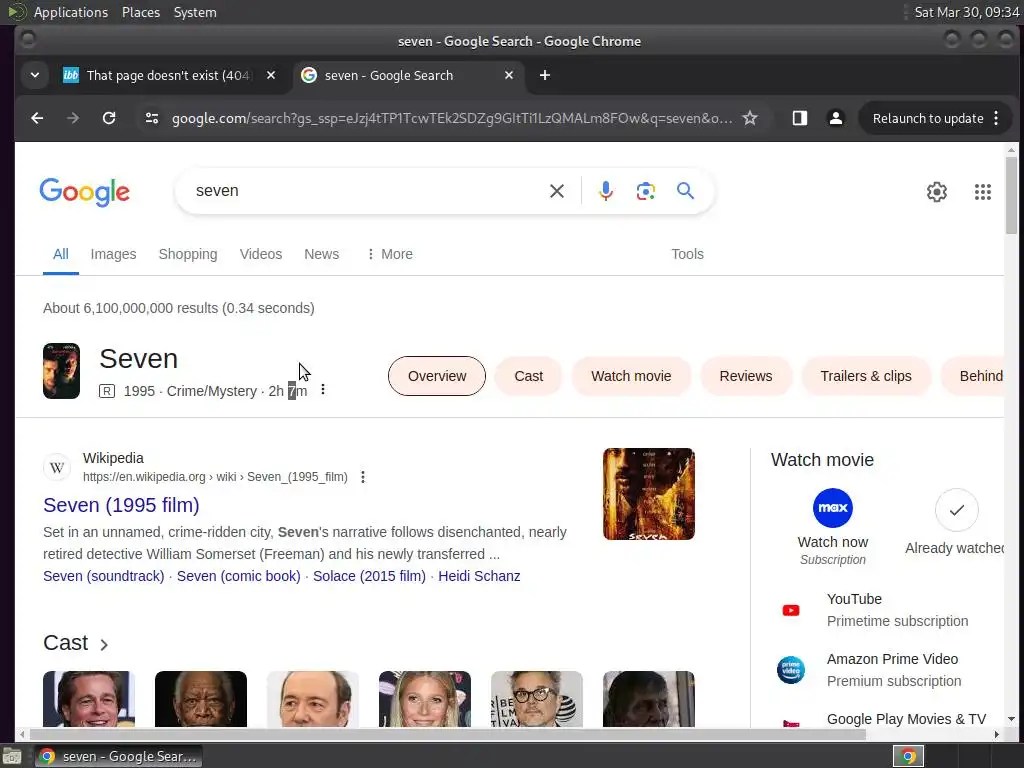Open the Seven (1995 film) Wikipedia link
The image size is (1024, 768).
click(121, 505)
